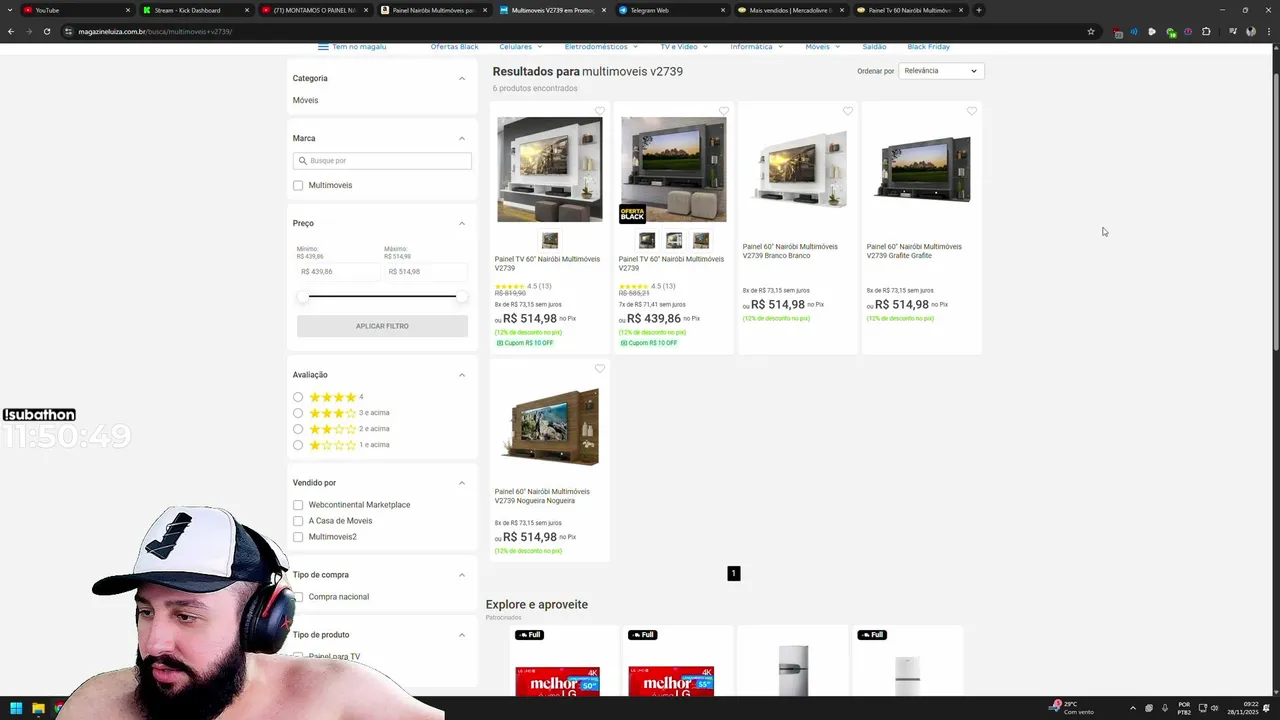Select the color swatch under first Painel TV product

(549, 240)
